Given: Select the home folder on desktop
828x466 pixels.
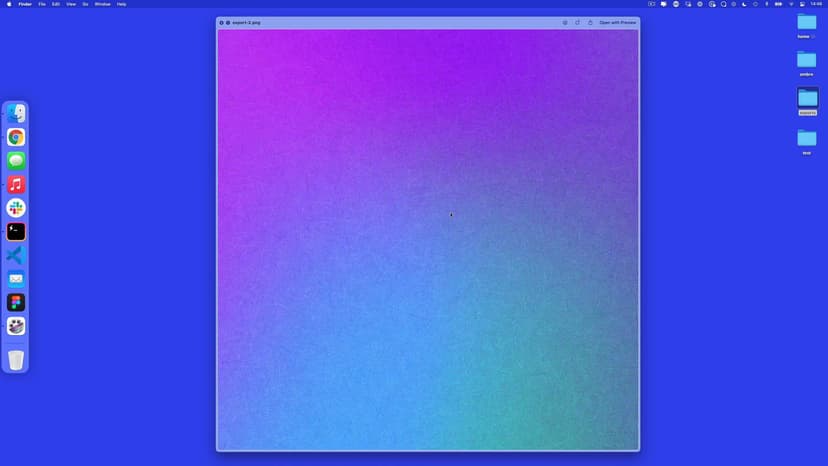Looking at the screenshot, I should pos(806,23).
